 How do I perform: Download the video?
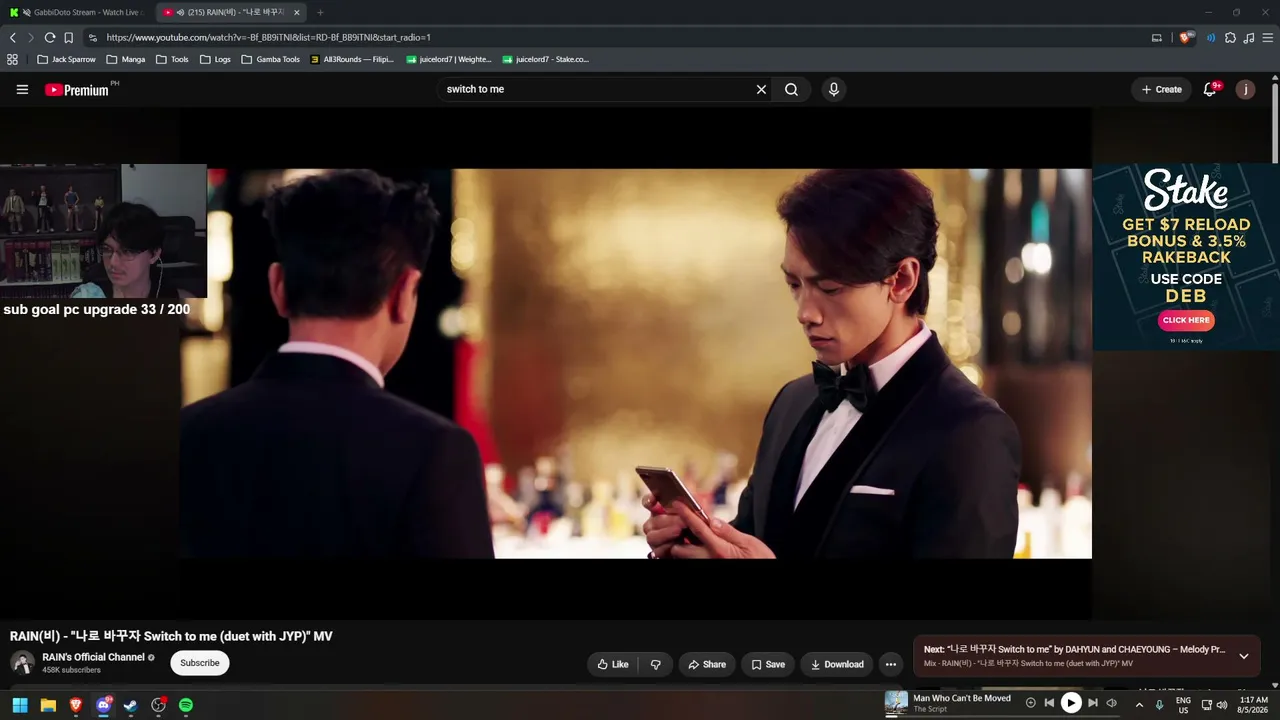837,664
